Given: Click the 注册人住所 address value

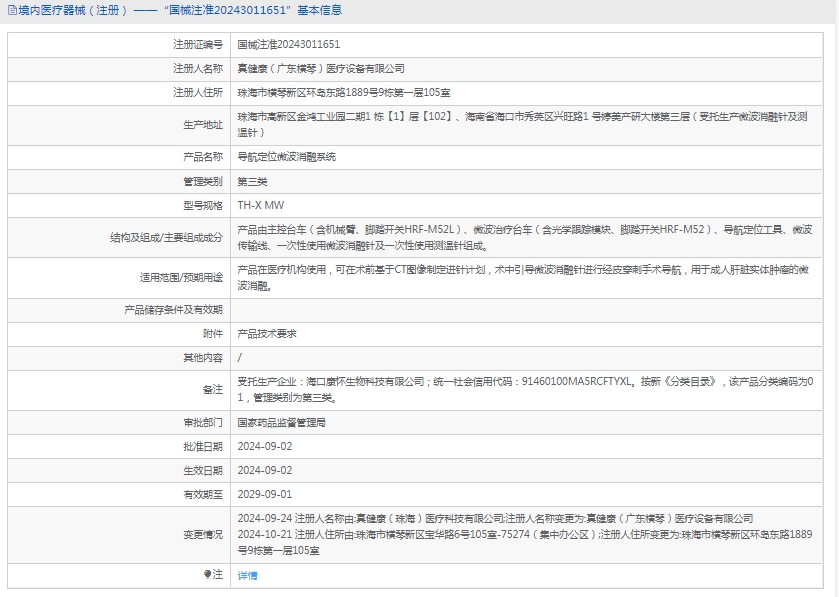Looking at the screenshot, I should coord(343,92).
